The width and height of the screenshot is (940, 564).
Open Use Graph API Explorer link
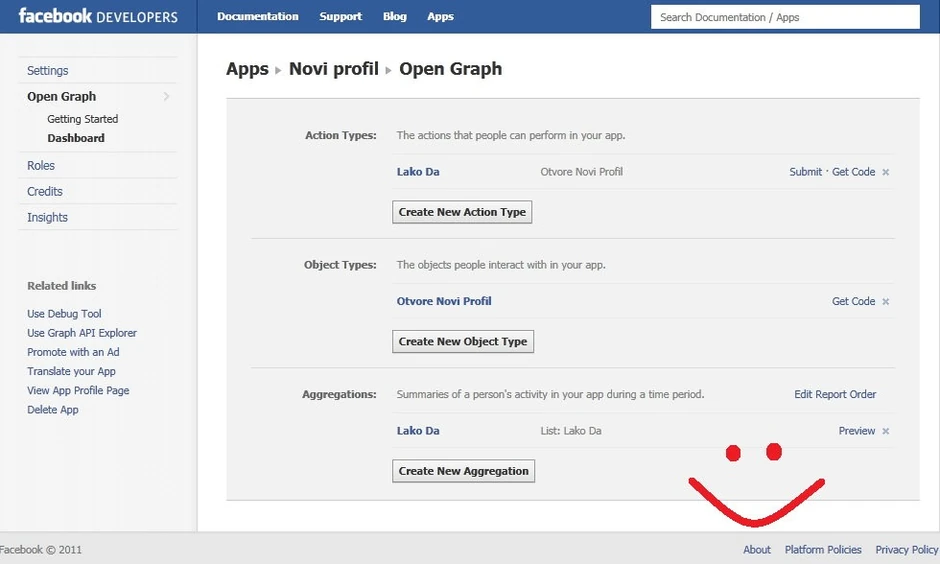(82, 333)
